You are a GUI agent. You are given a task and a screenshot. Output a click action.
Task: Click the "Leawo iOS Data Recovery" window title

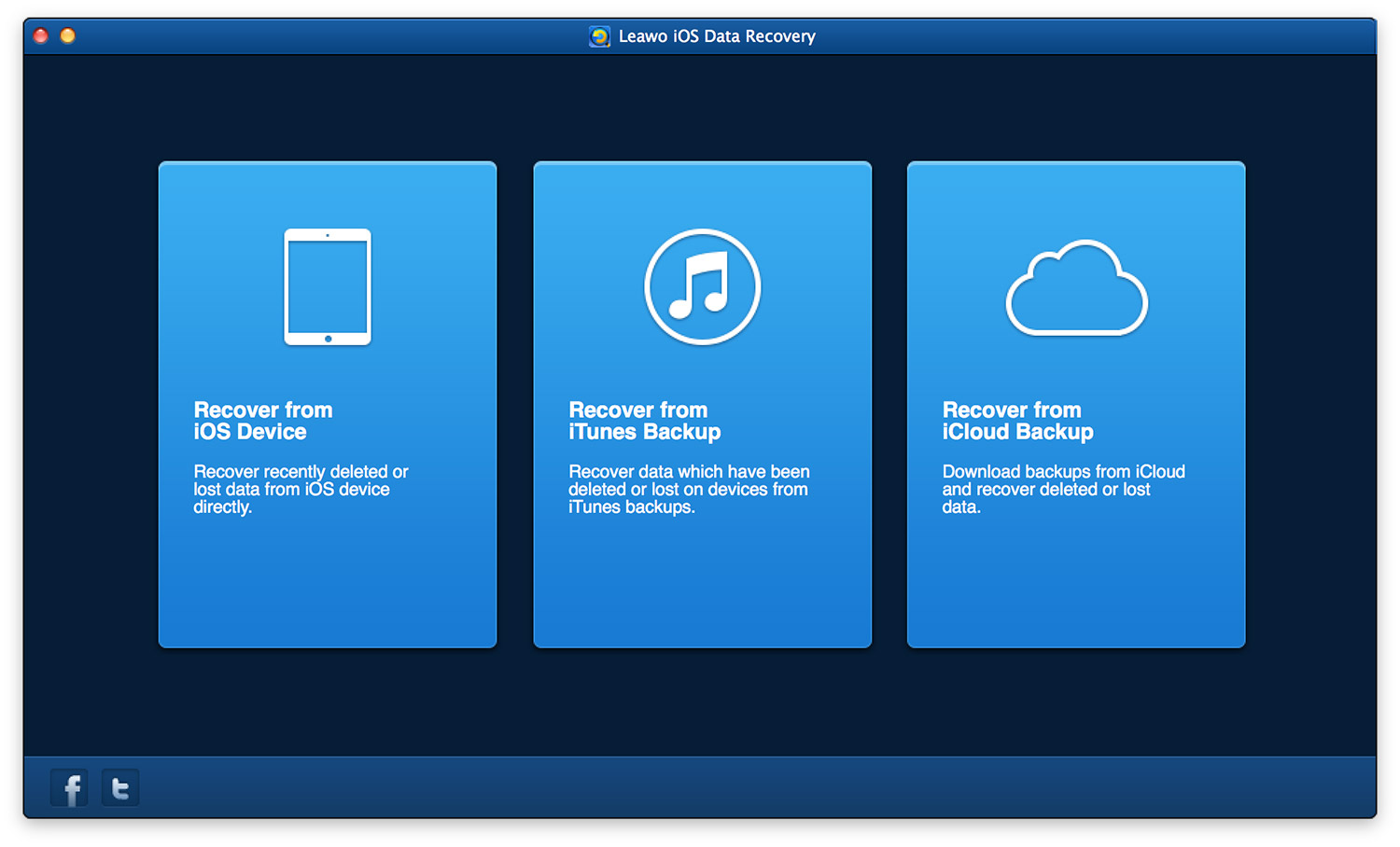pyautogui.click(x=717, y=36)
